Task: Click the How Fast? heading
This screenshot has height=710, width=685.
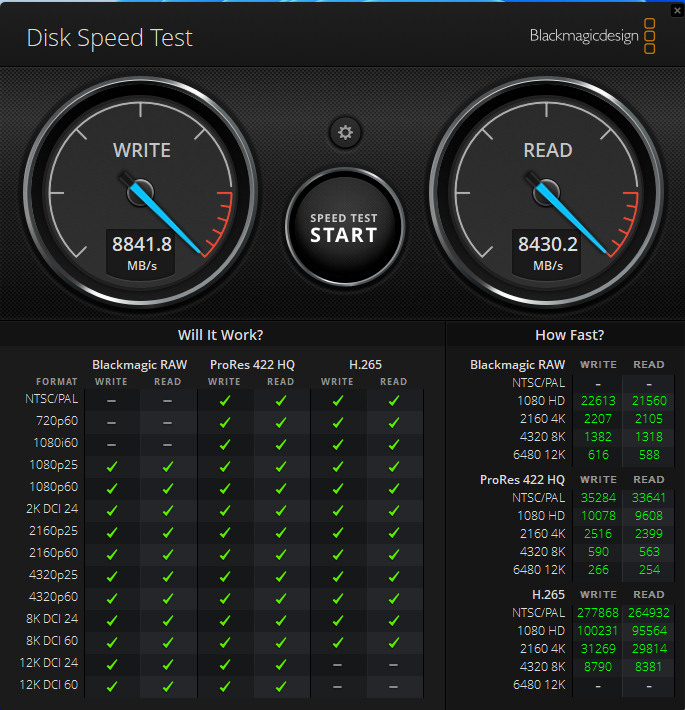Action: click(570, 335)
